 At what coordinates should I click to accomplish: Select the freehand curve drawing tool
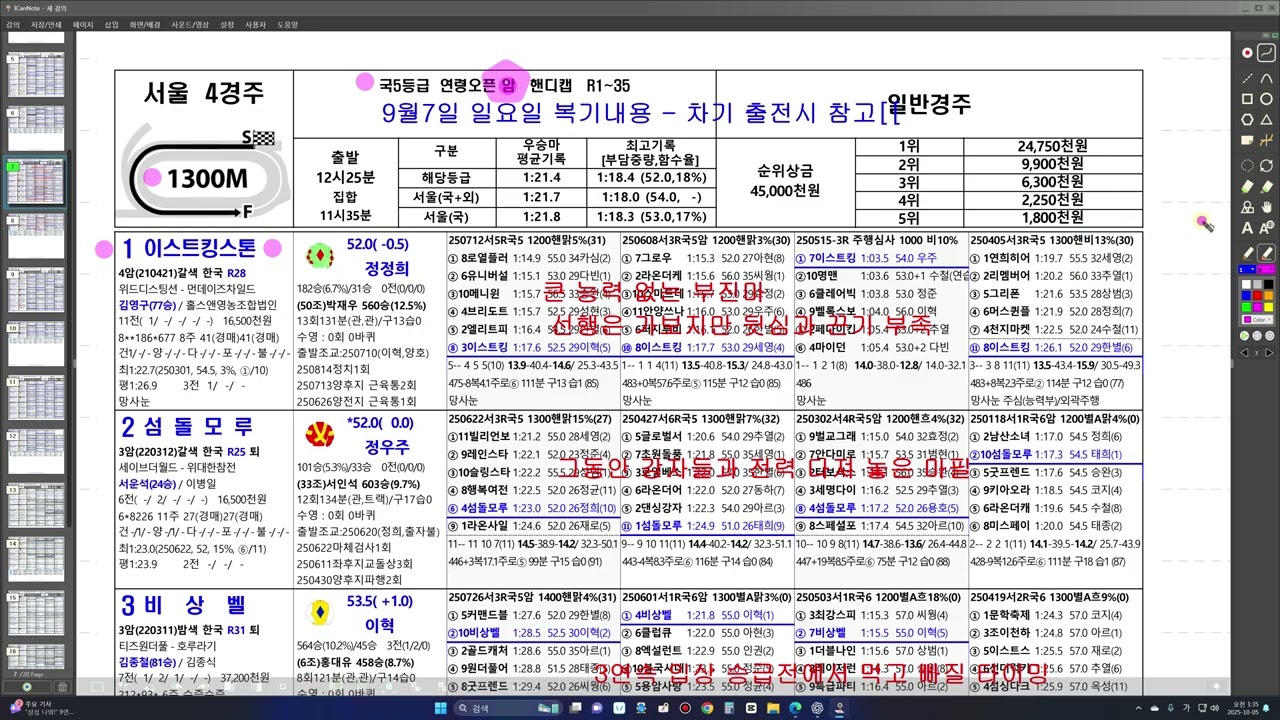(x=1266, y=52)
